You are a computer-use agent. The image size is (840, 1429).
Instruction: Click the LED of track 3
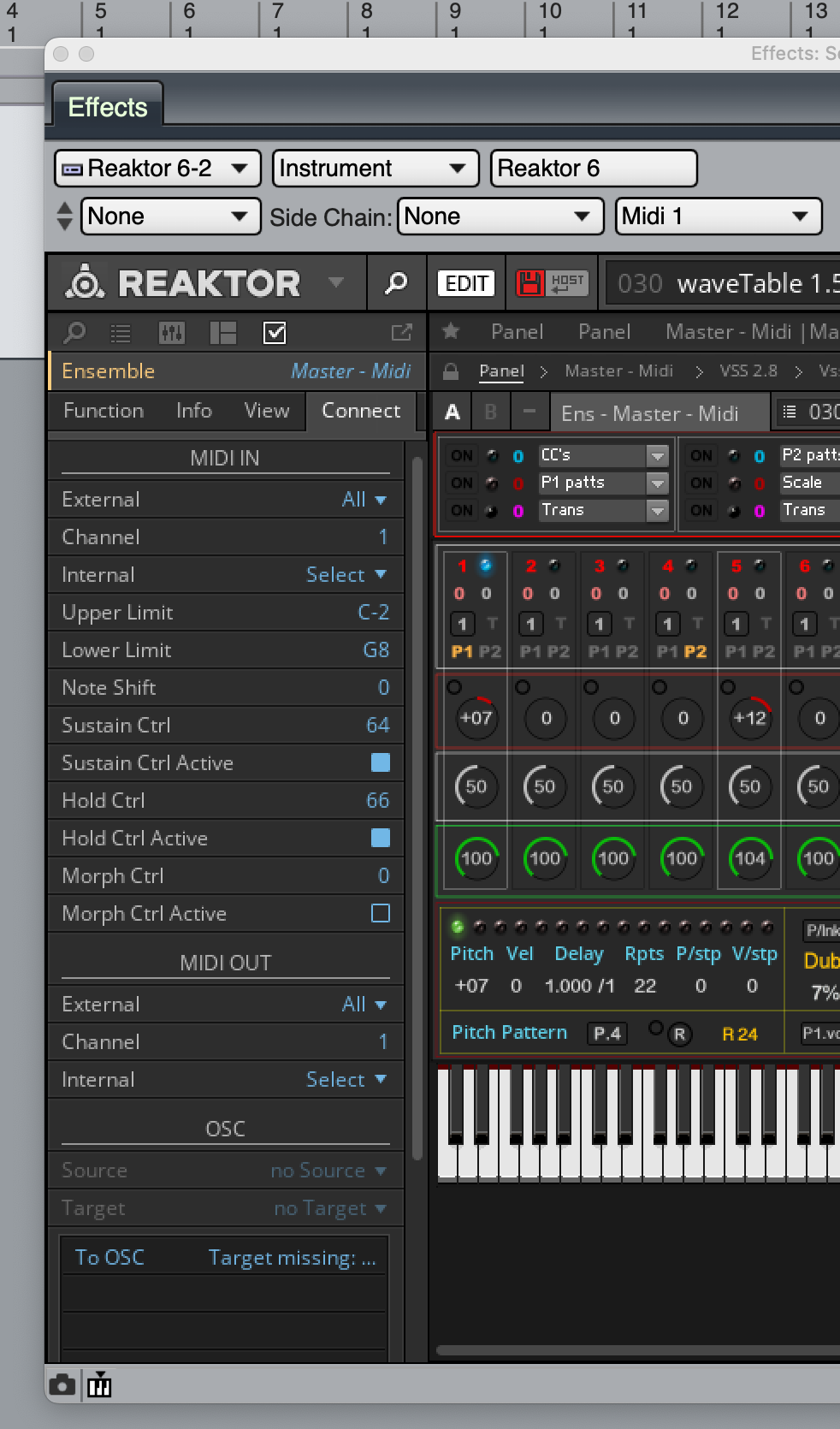623,566
